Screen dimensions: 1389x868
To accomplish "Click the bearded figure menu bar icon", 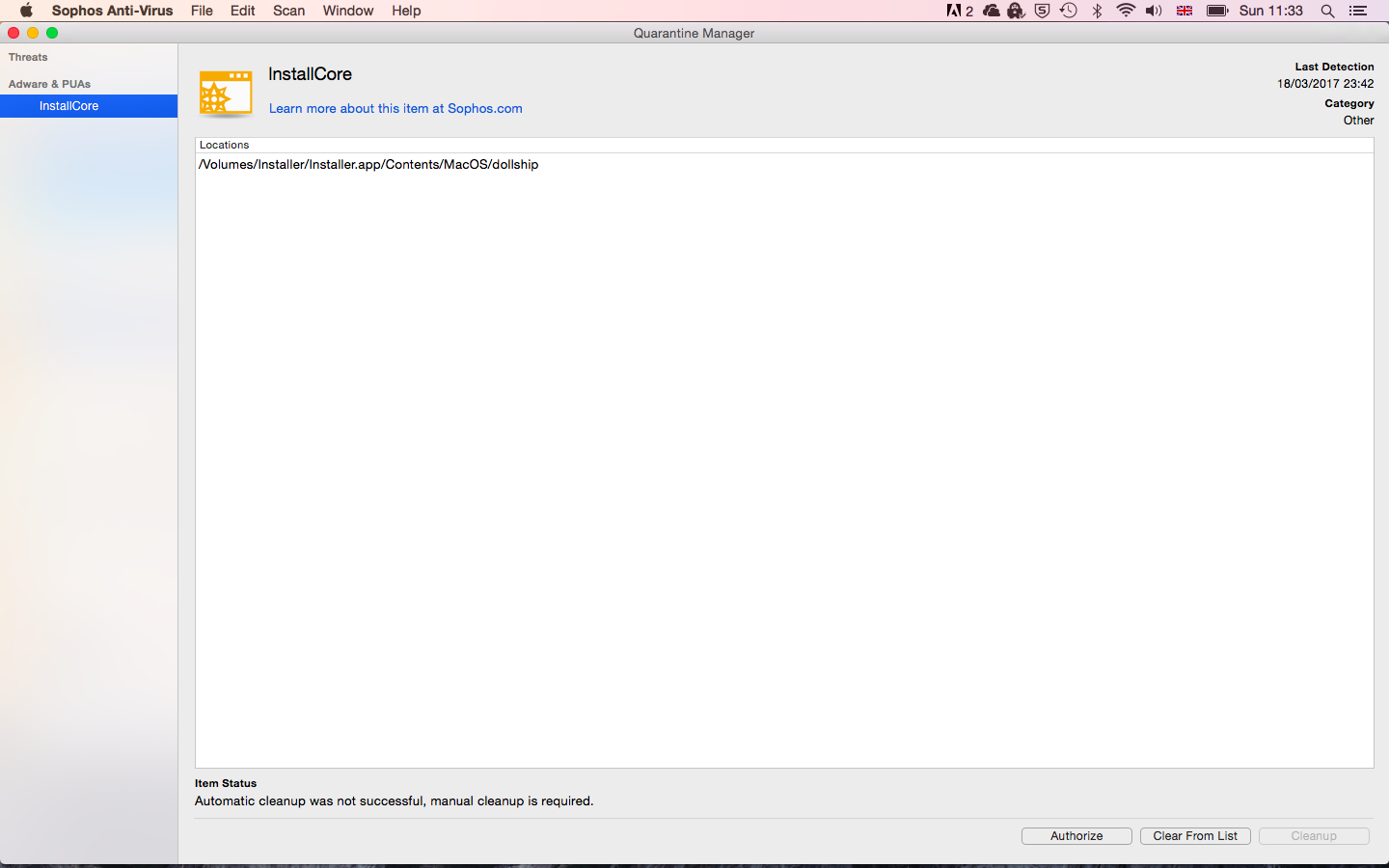I will click(x=1016, y=11).
